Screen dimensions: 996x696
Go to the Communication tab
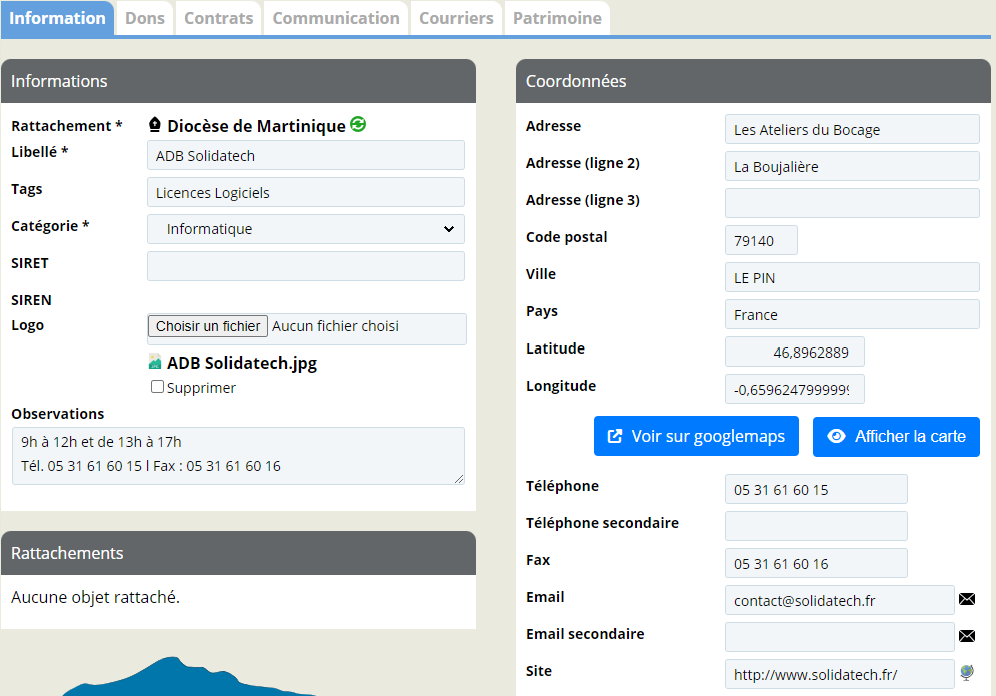[336, 18]
